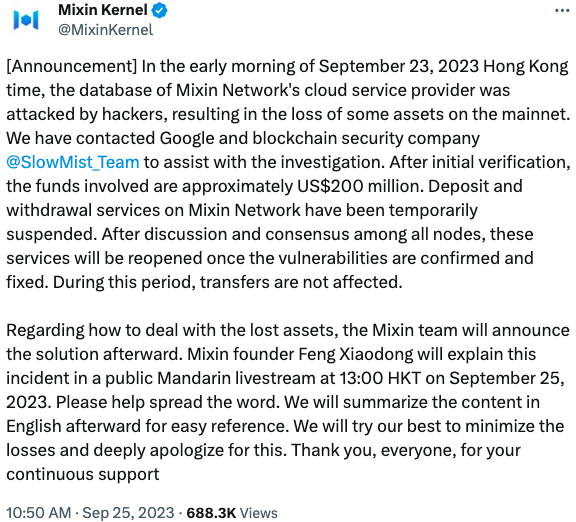
Task: View the 688.3K Views count
Action: pyautogui.click(x=232, y=512)
